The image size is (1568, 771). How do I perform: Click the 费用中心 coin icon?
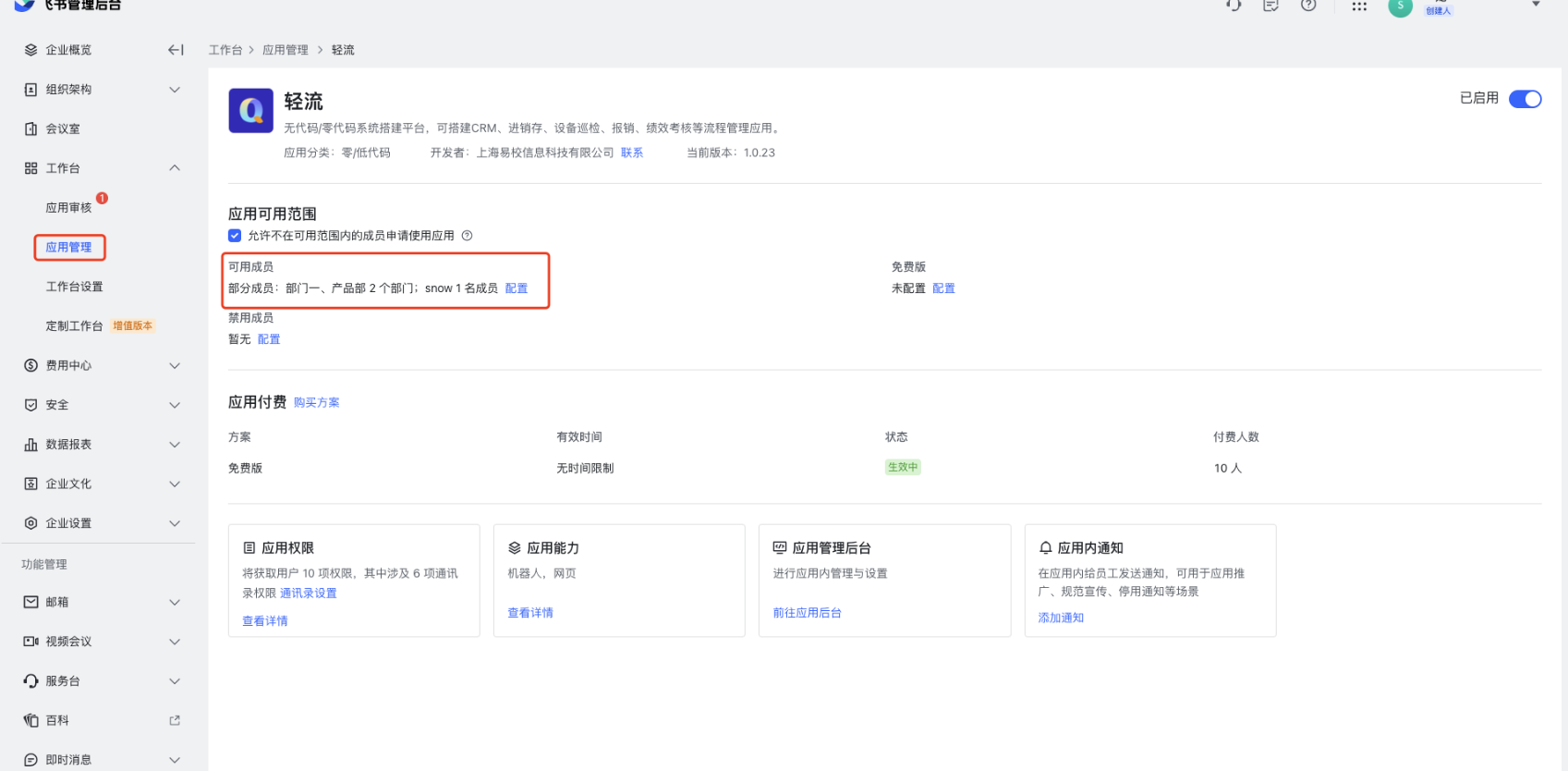(30, 366)
